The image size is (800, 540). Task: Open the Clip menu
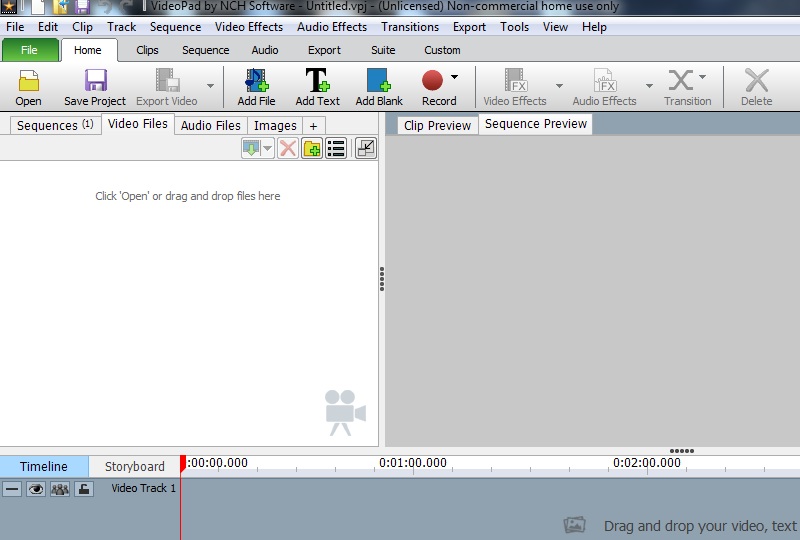click(82, 27)
